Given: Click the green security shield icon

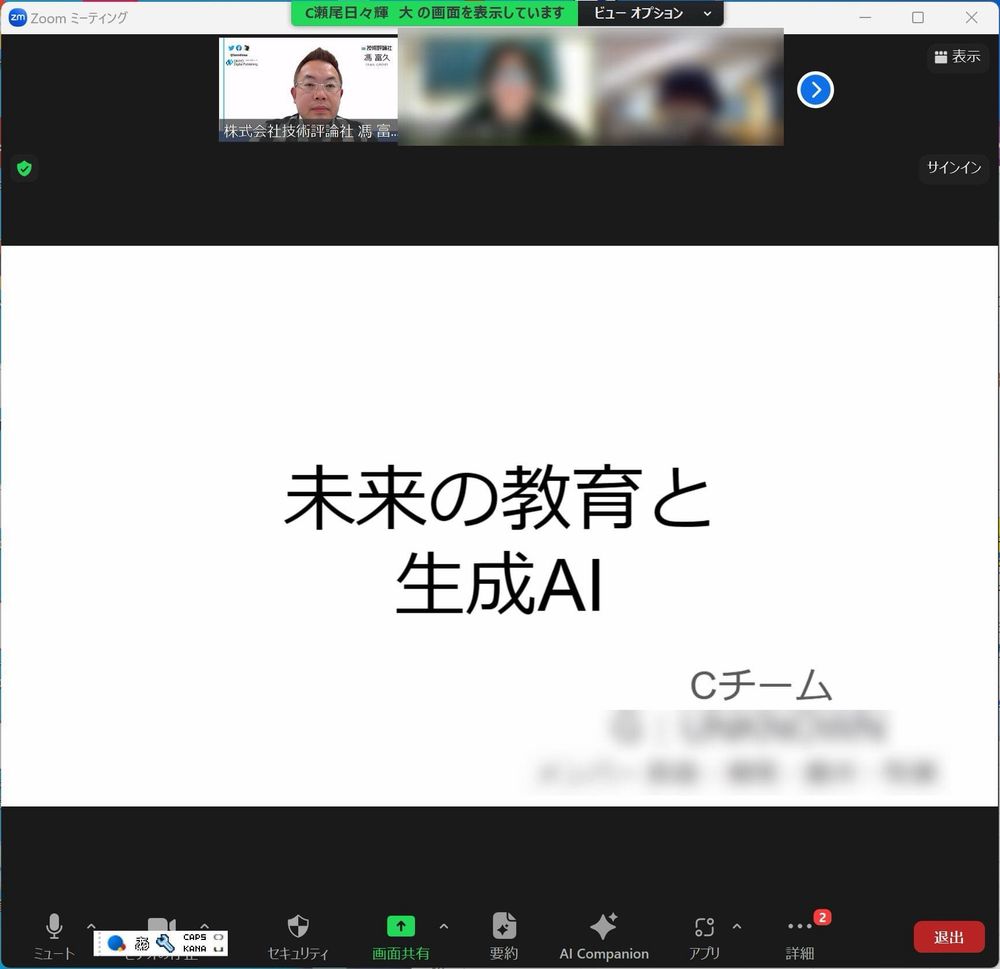Looking at the screenshot, I should [x=24, y=168].
